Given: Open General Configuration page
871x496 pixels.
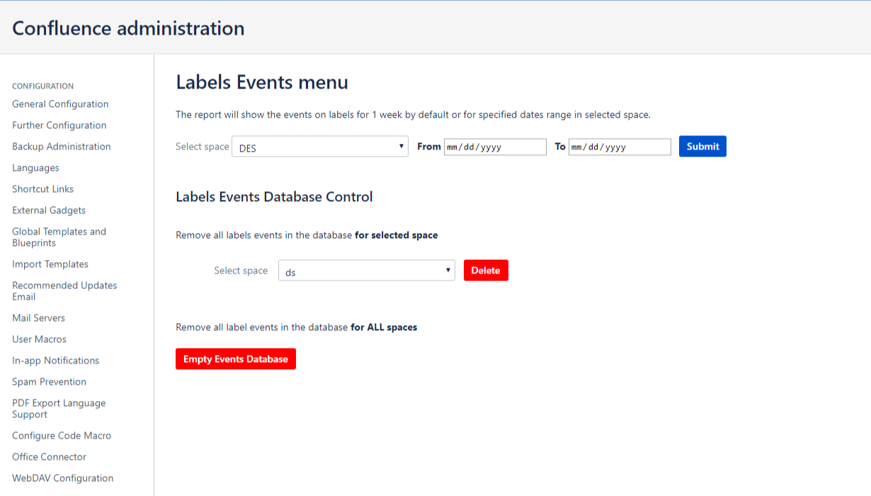Looking at the screenshot, I should (x=60, y=104).
